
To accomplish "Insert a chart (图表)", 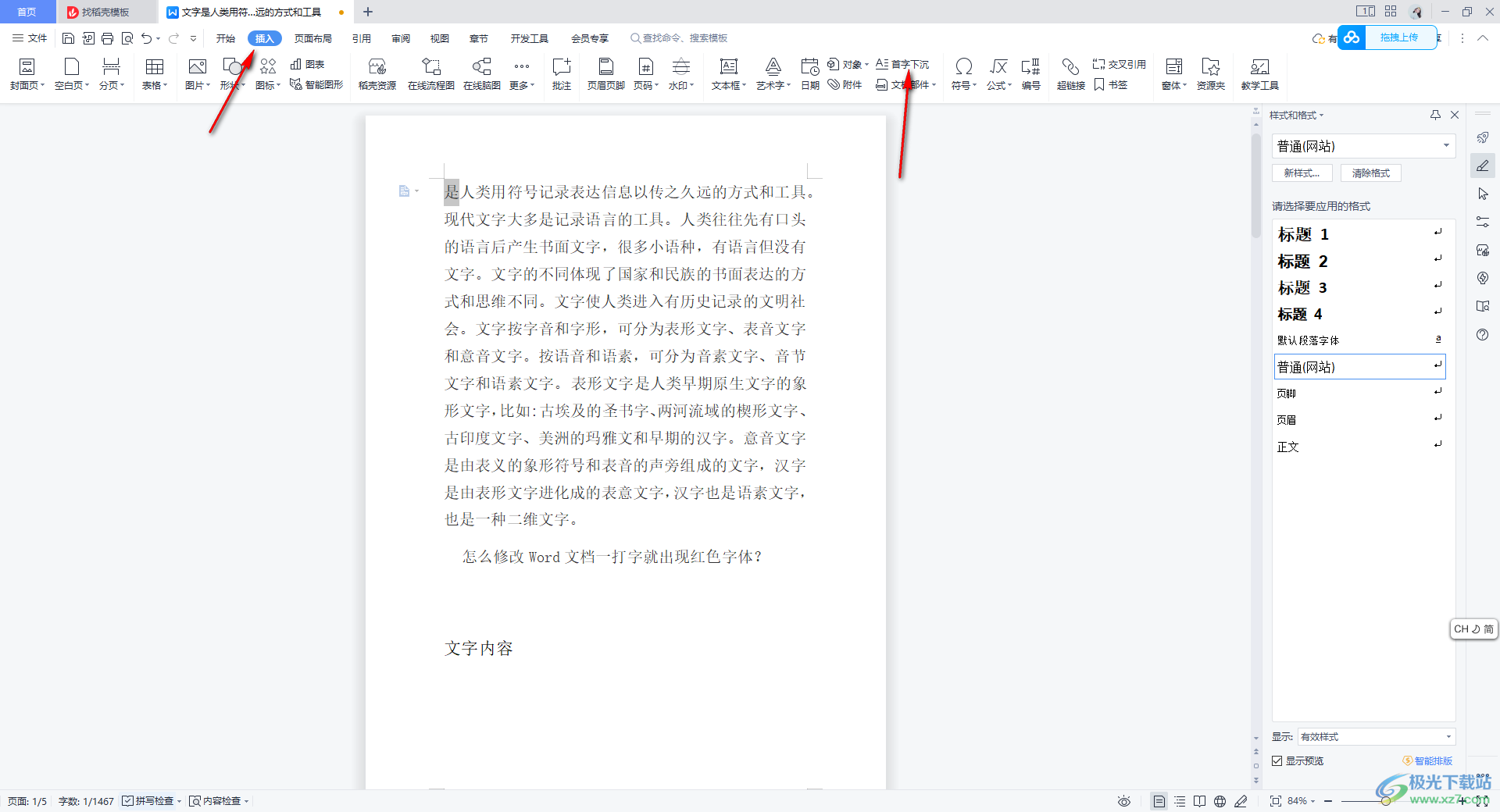I will tap(307, 64).
